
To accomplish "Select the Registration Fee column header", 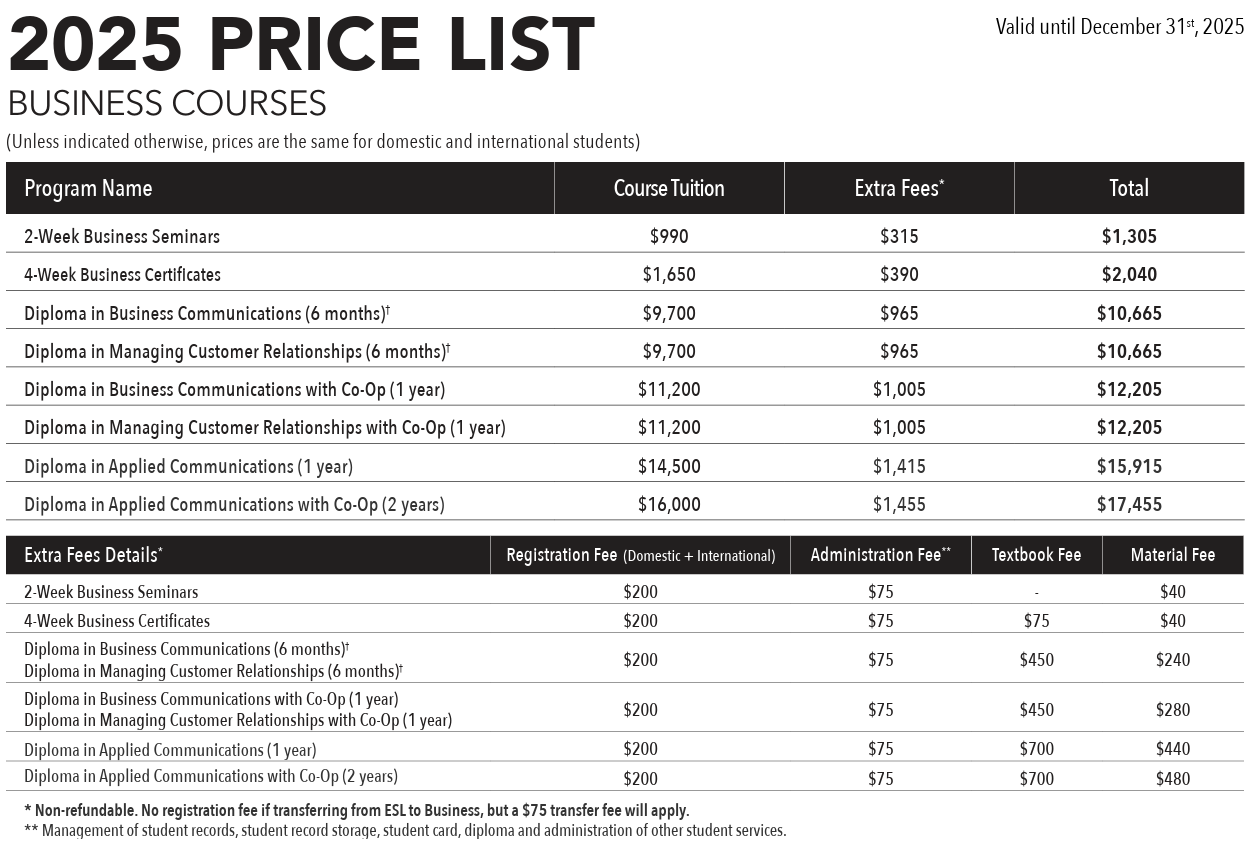I will (640, 555).
